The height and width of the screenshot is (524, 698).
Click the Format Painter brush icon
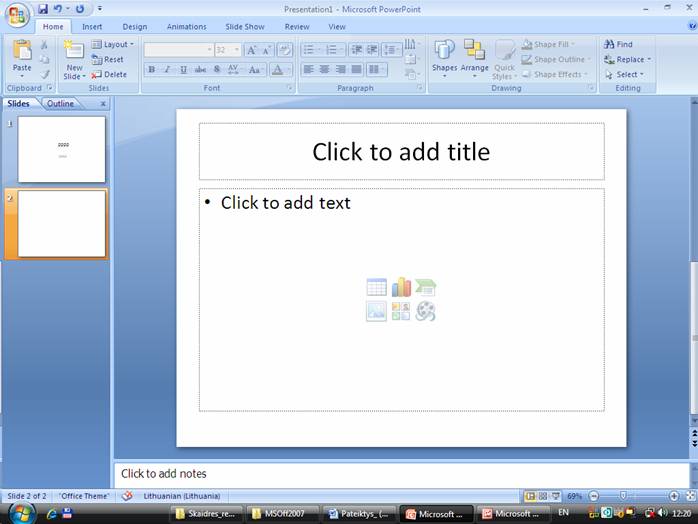(x=45, y=74)
